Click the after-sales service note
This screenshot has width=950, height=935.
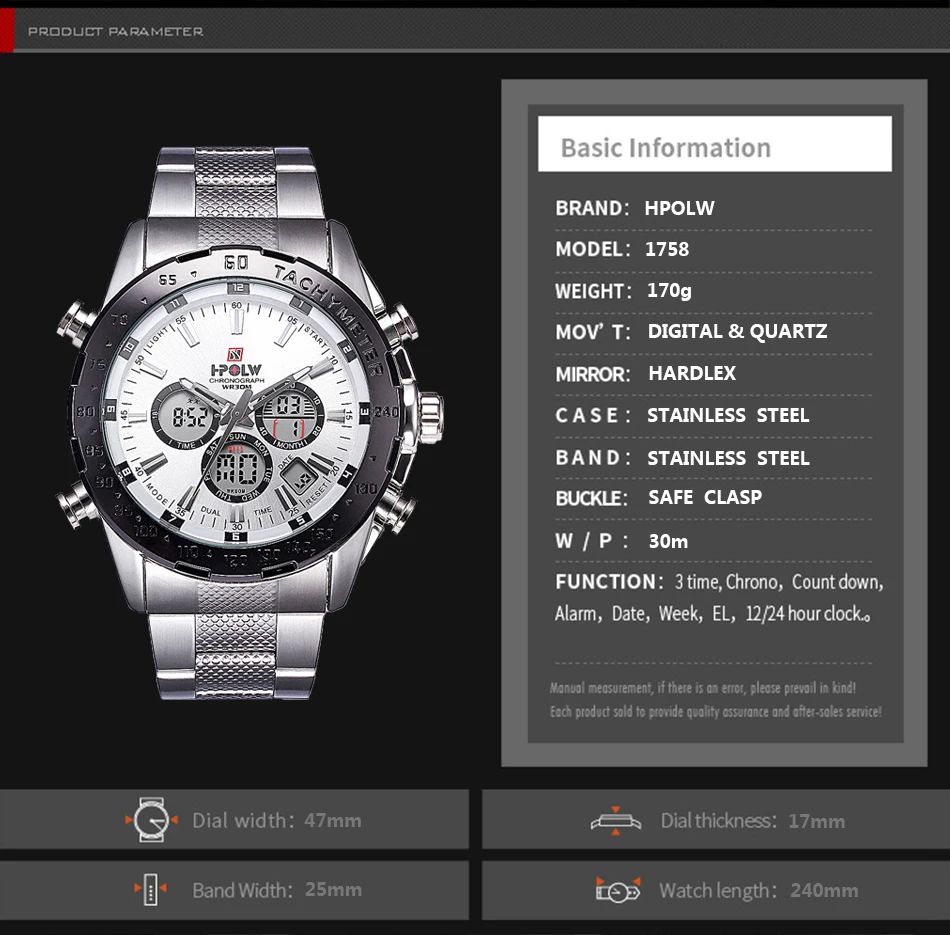click(716, 711)
